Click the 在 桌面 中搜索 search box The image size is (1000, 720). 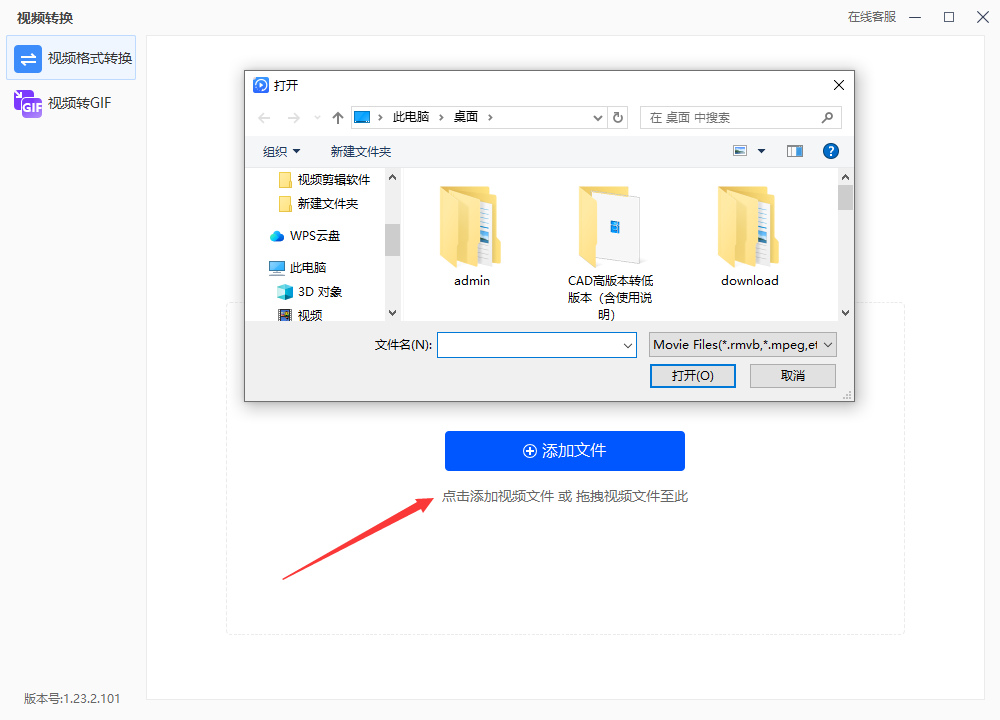point(740,118)
